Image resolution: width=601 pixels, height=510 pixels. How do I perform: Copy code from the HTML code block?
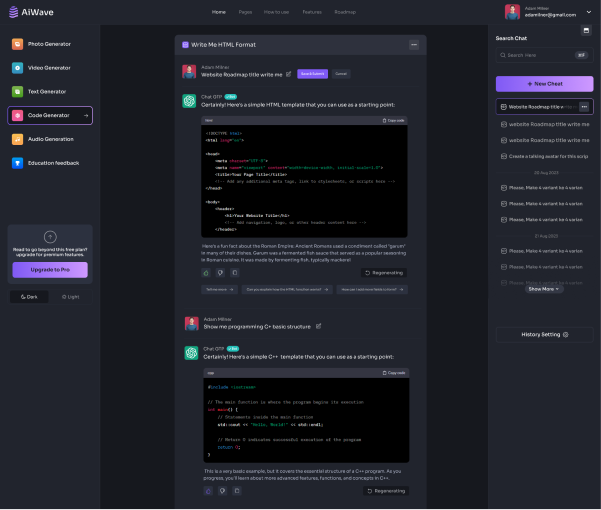tap(393, 120)
